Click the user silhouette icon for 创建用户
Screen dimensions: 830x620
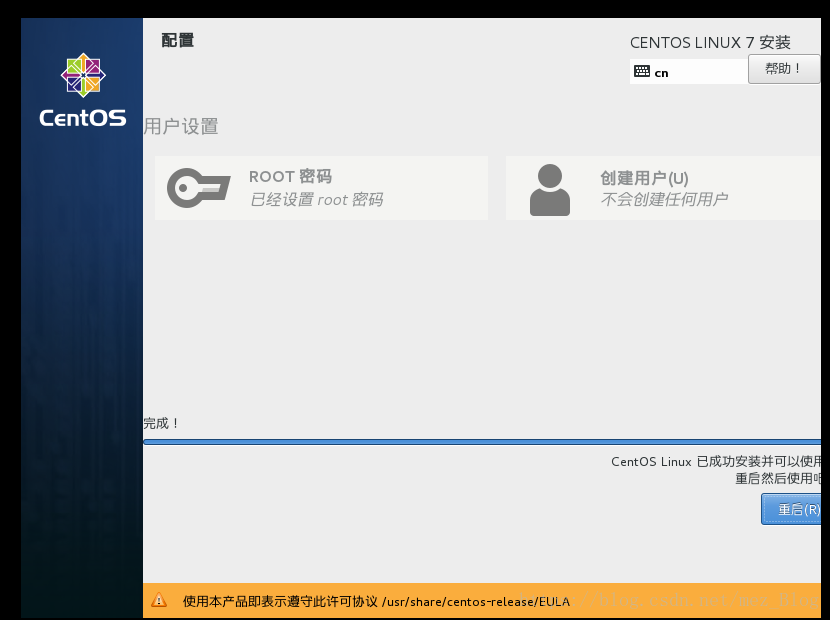551,188
